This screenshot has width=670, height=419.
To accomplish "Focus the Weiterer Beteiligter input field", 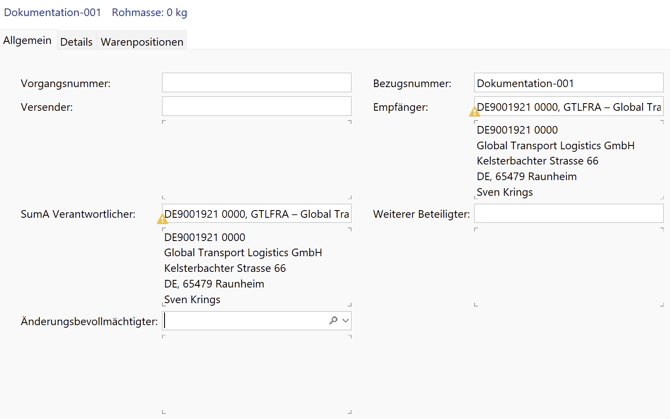I will pos(568,214).
